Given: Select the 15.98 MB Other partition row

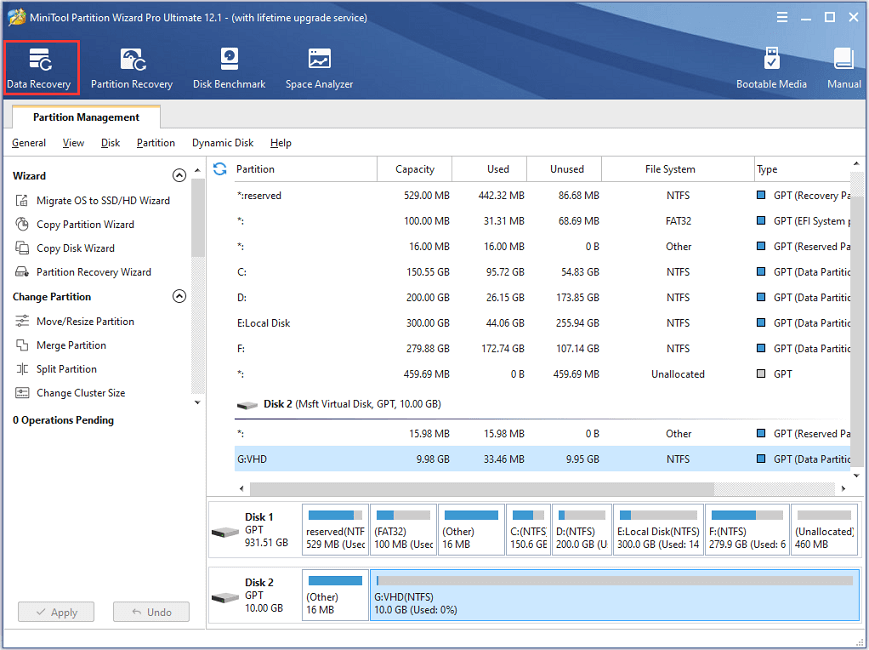Looking at the screenshot, I should [543, 434].
